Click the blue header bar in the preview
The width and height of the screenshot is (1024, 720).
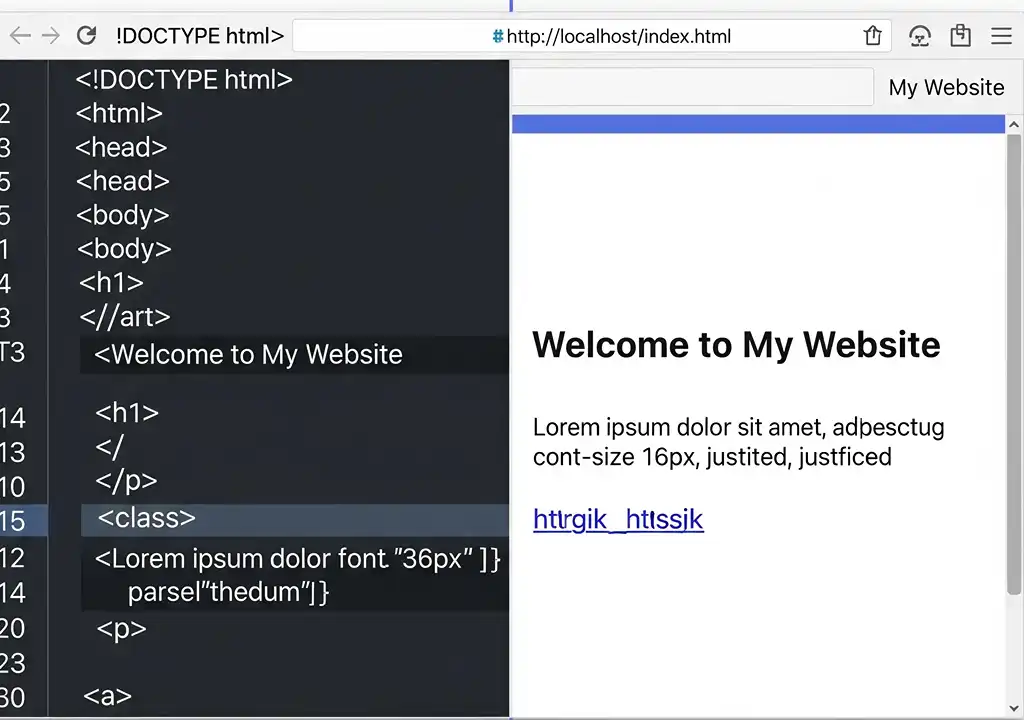point(758,124)
